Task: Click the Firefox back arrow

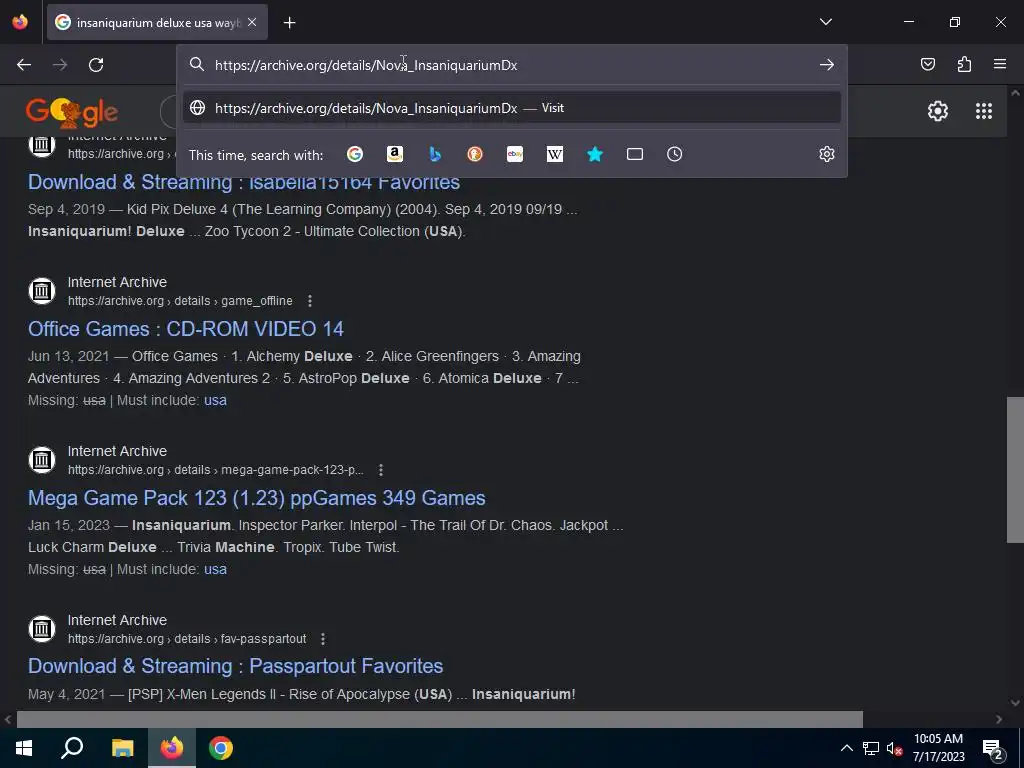Action: point(24,65)
